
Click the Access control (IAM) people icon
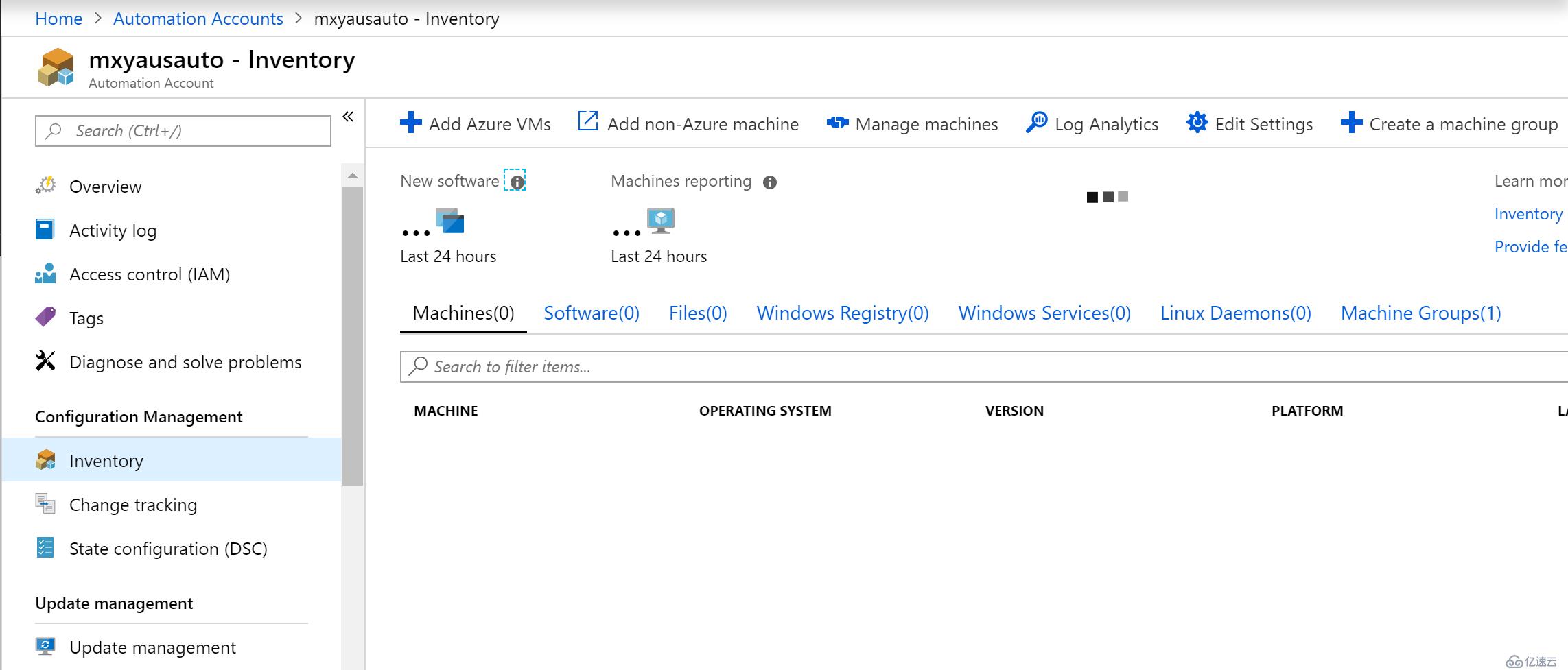pos(45,274)
